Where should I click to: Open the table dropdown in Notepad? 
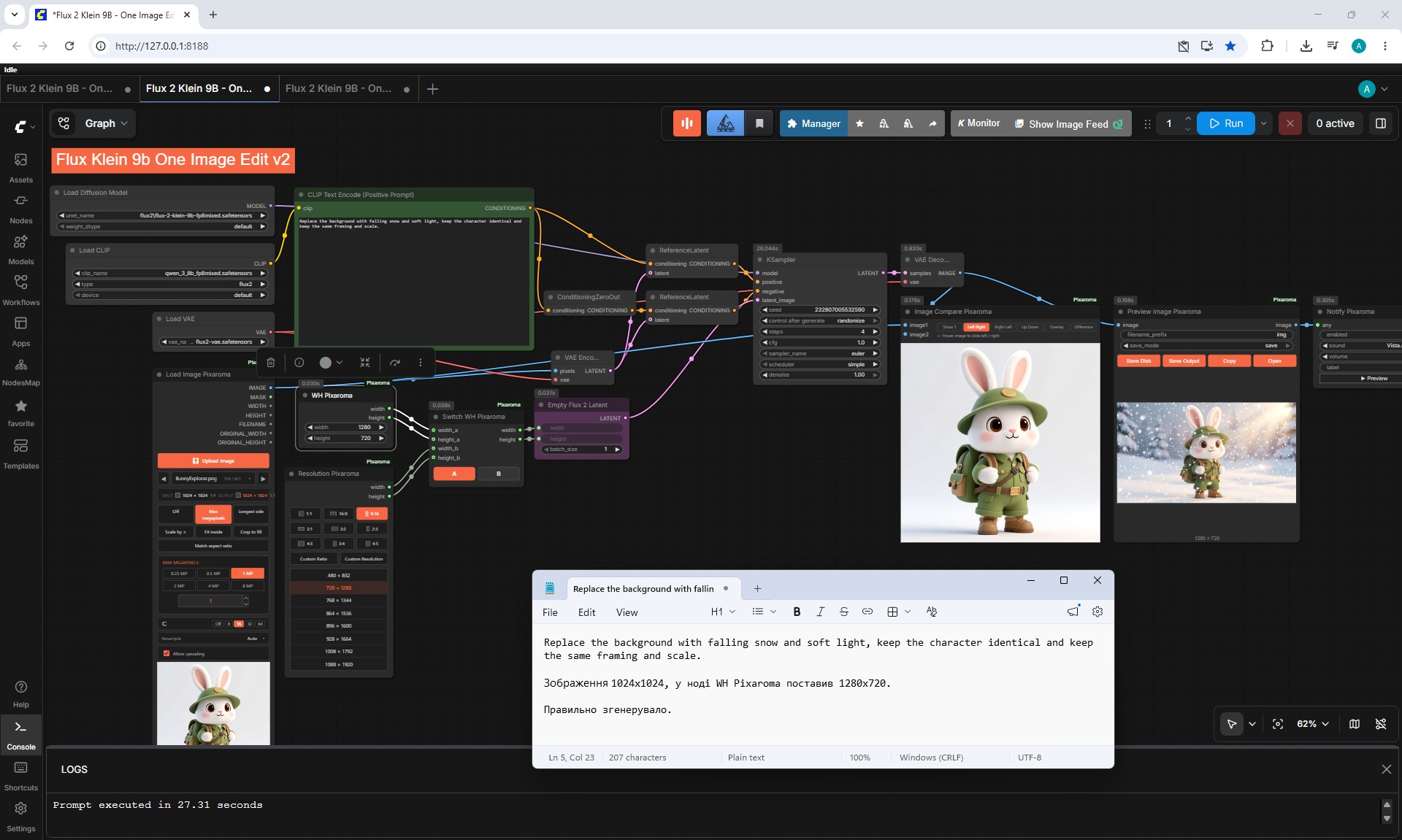[x=899, y=612]
